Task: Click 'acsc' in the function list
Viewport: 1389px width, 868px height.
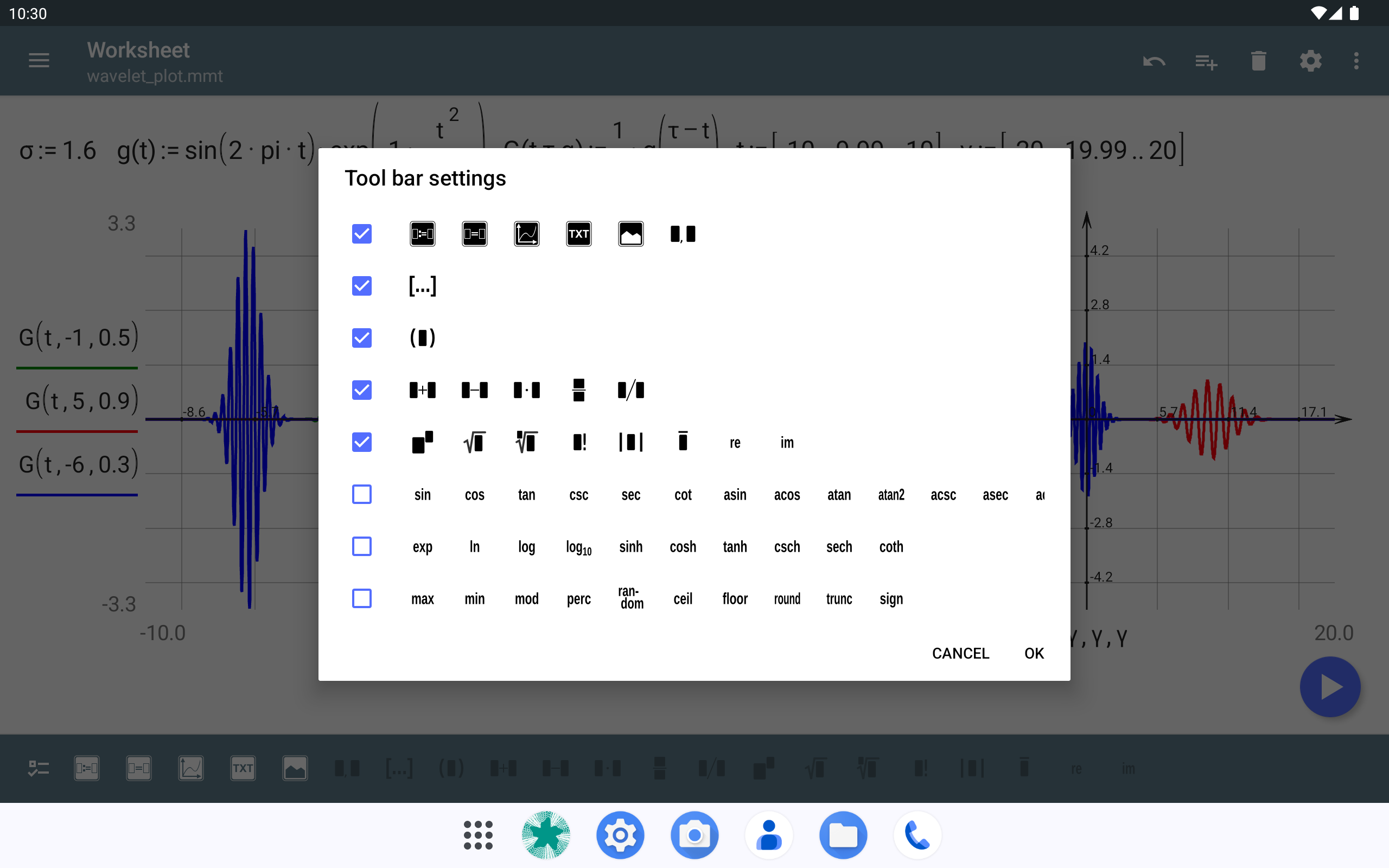Action: pyautogui.click(x=944, y=495)
